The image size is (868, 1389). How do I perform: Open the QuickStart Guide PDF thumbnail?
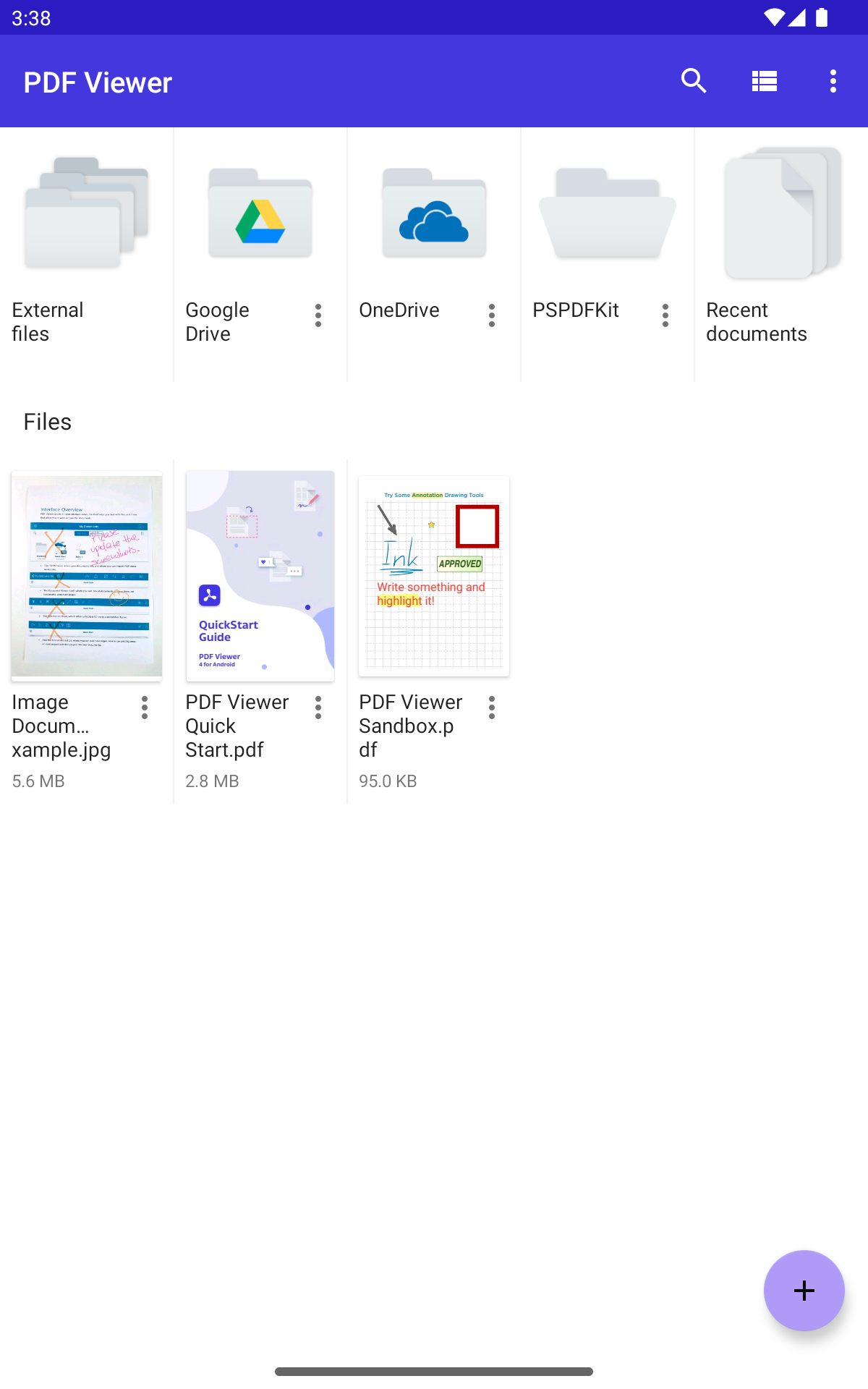260,576
